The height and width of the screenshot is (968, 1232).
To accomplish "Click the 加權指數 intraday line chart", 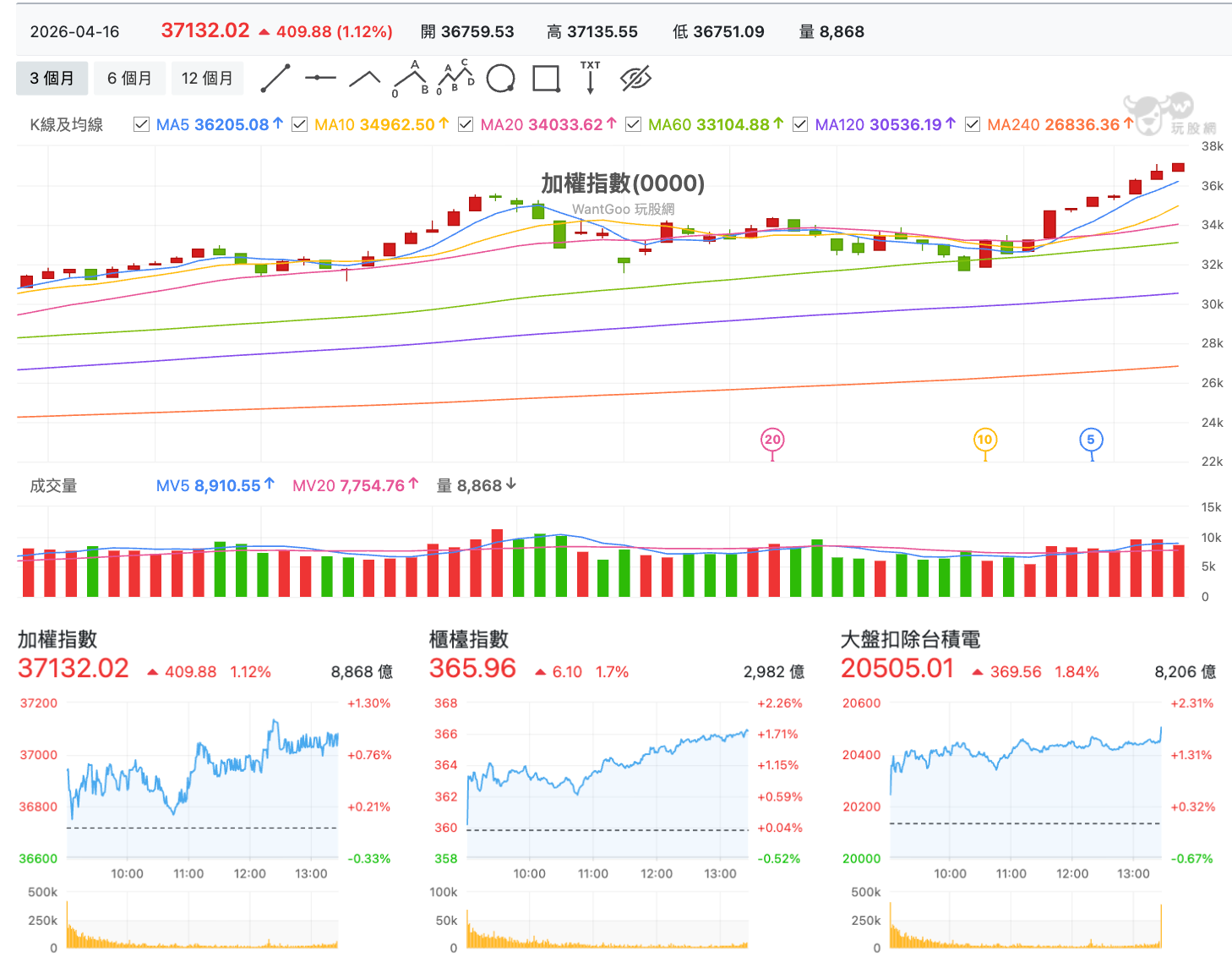I will pyautogui.click(x=202, y=781).
